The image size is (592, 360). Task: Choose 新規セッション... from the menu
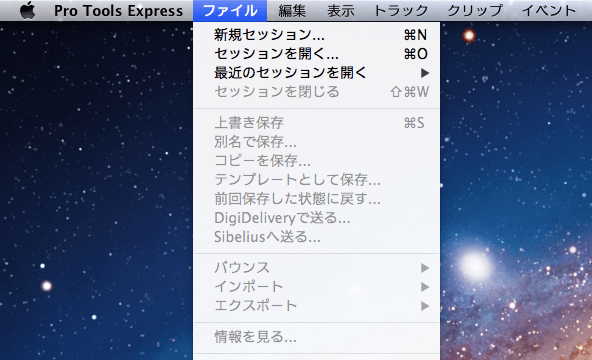pyautogui.click(x=316, y=35)
